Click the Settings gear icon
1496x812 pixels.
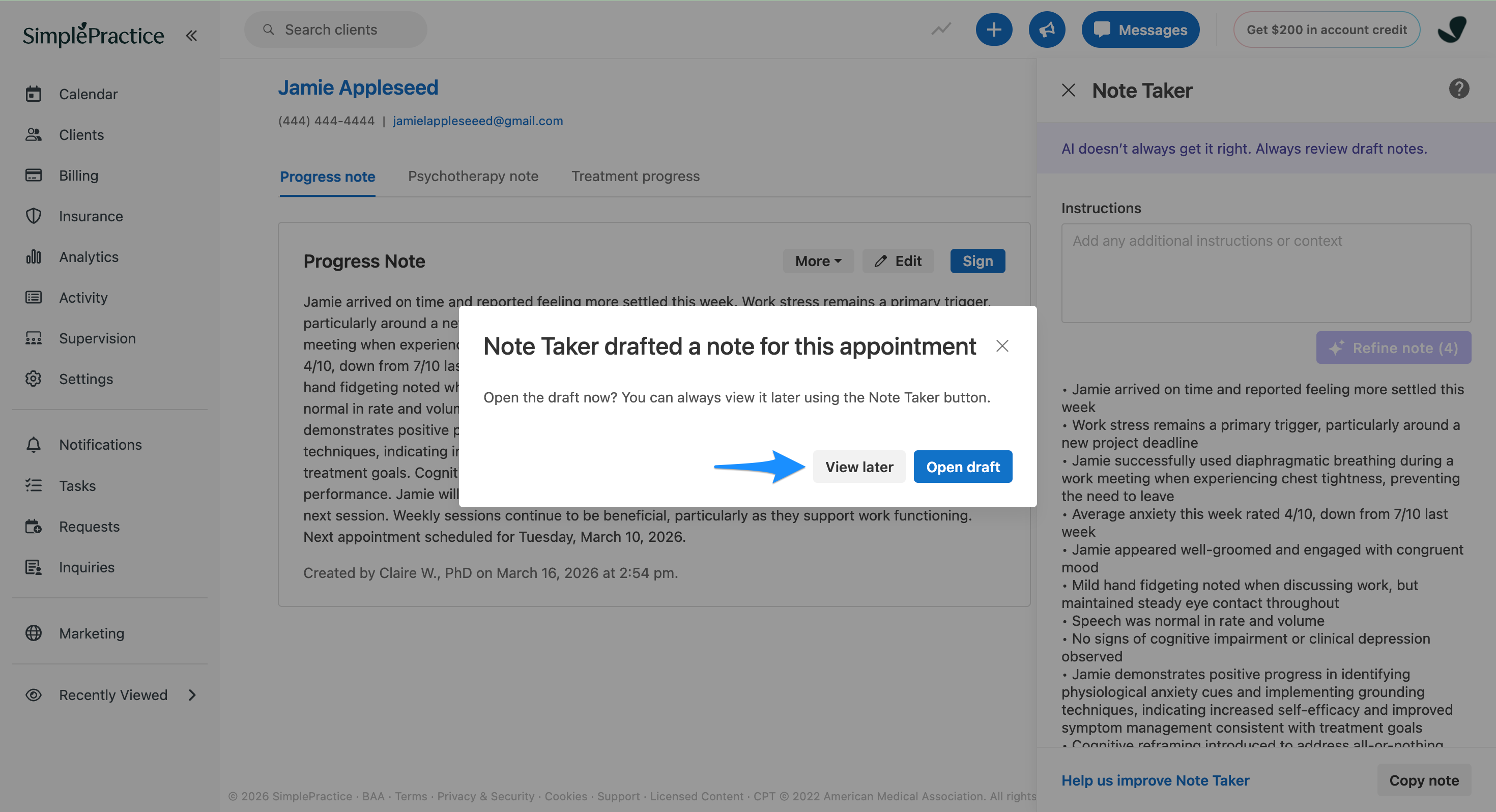click(34, 379)
